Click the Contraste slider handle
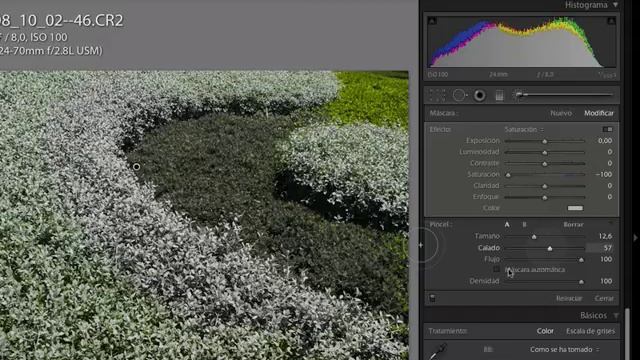This screenshot has height=360, width=640. [544, 164]
